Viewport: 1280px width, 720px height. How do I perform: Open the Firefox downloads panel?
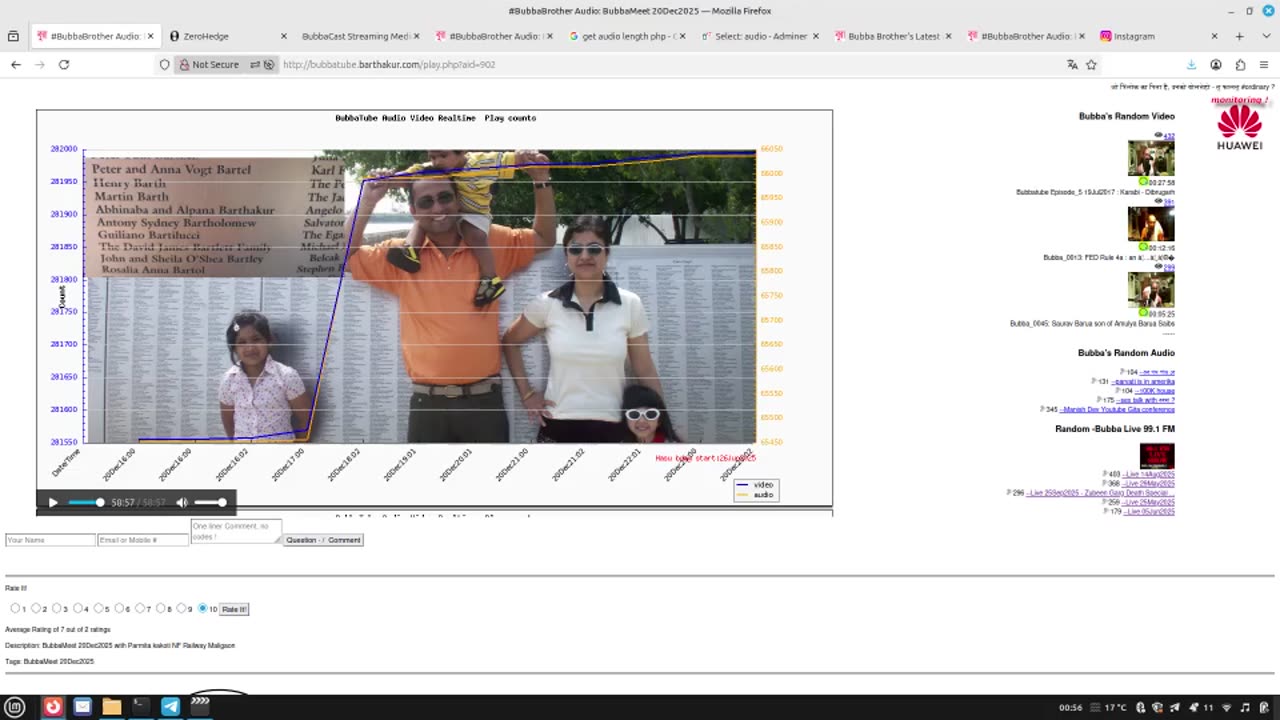coord(1191,64)
